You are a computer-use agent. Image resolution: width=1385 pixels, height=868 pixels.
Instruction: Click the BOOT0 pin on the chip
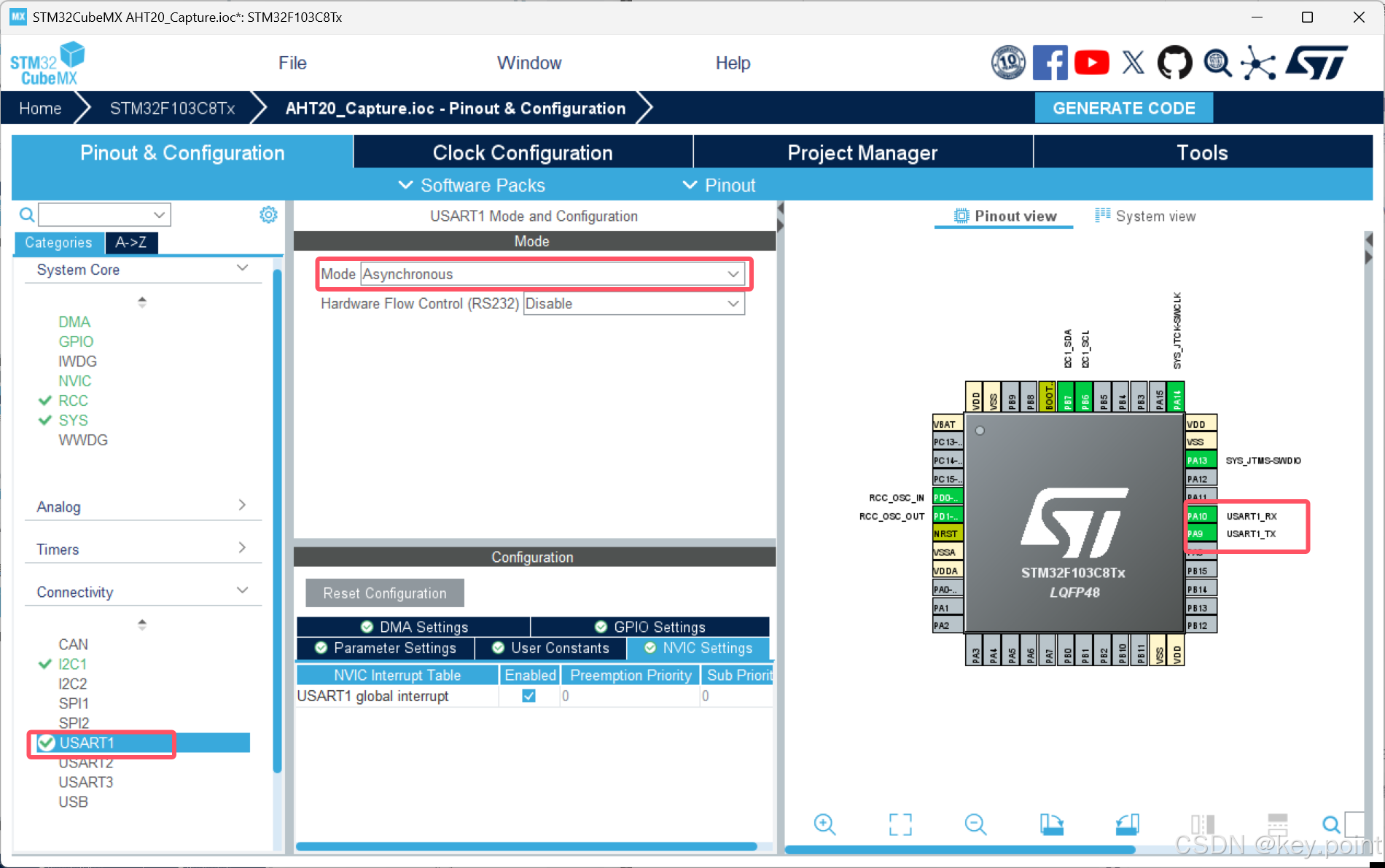tap(1048, 397)
